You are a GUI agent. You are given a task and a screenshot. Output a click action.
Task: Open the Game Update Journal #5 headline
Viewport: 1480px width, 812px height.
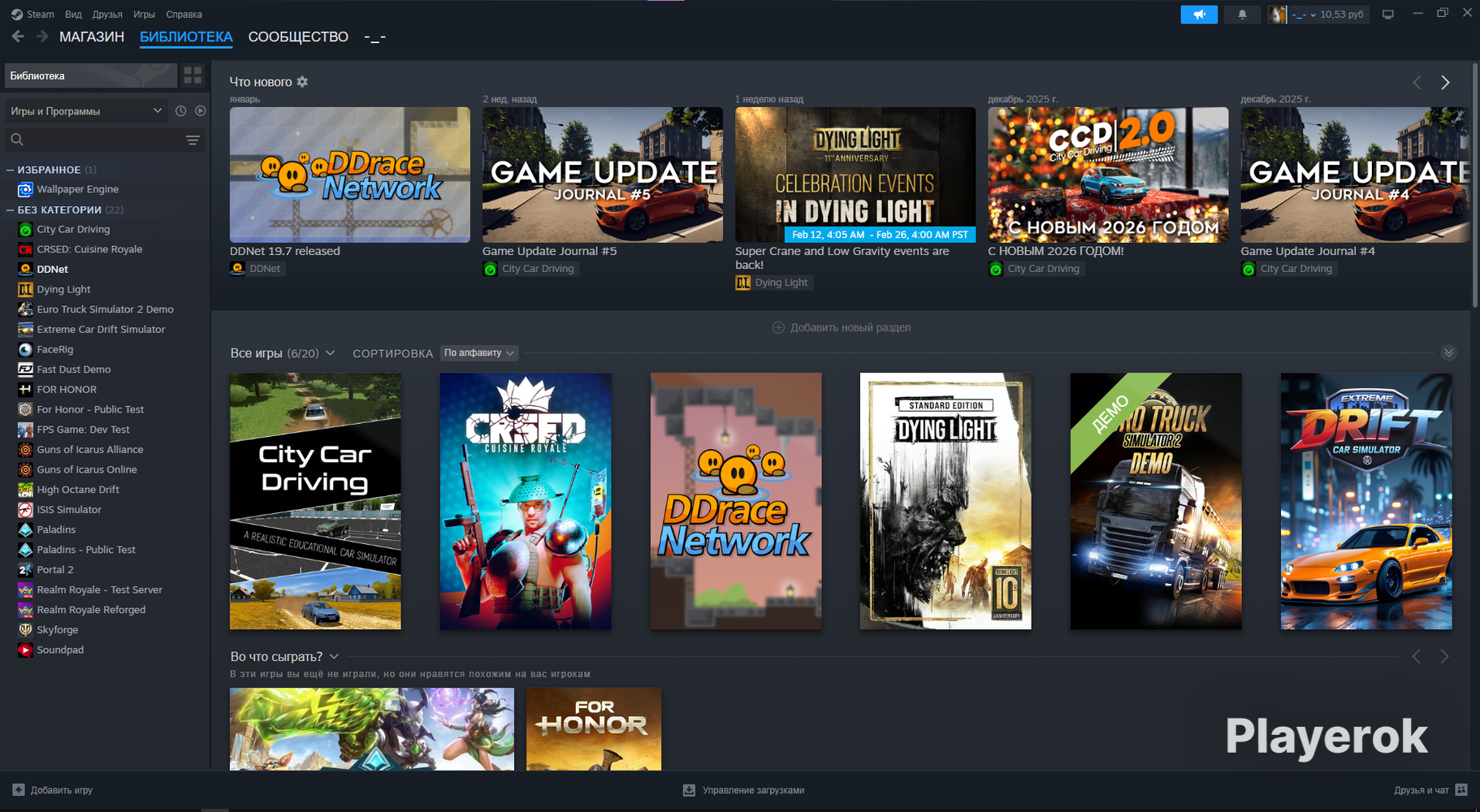[550, 251]
